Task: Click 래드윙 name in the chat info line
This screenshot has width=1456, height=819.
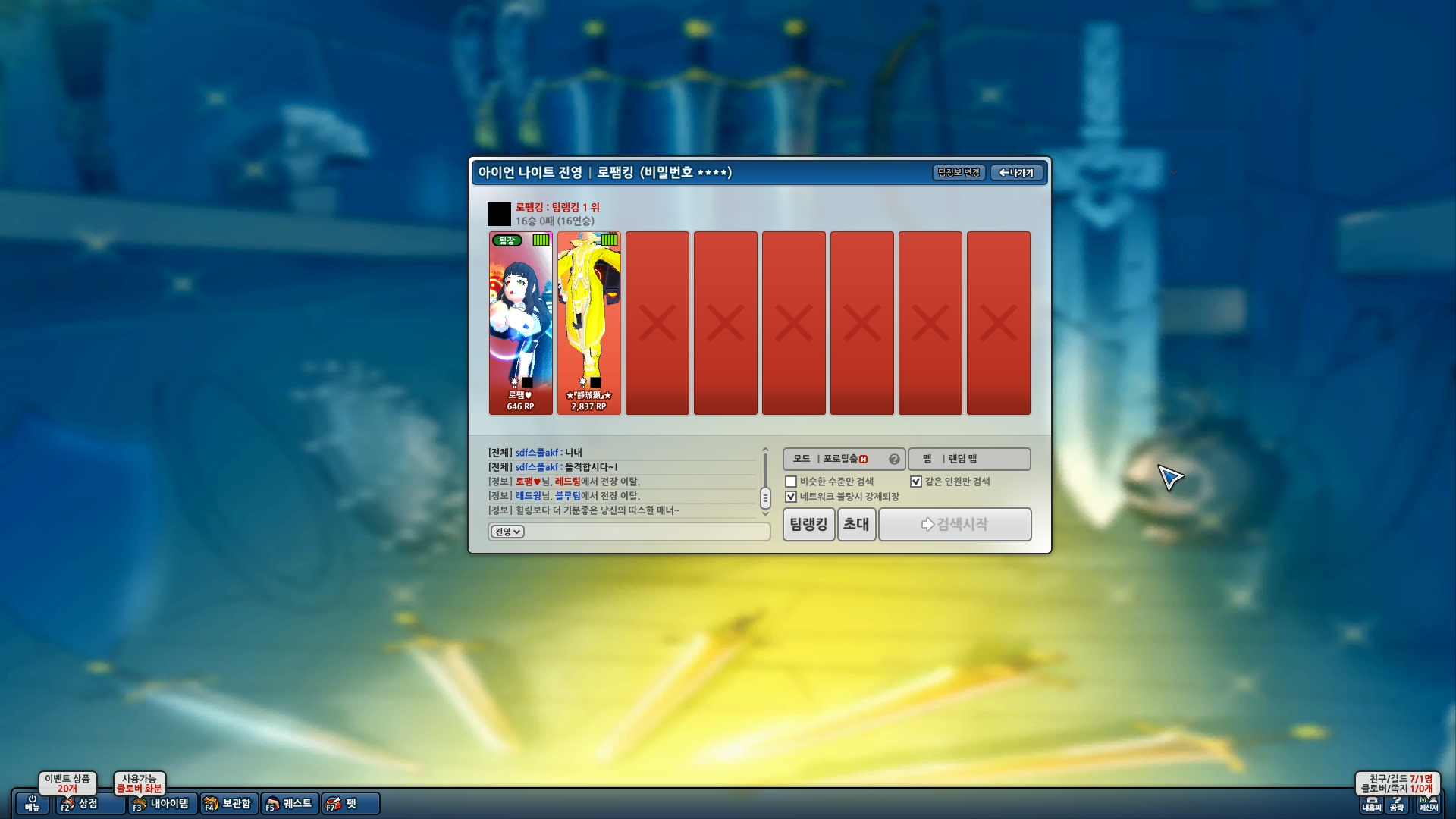Action: point(528,496)
